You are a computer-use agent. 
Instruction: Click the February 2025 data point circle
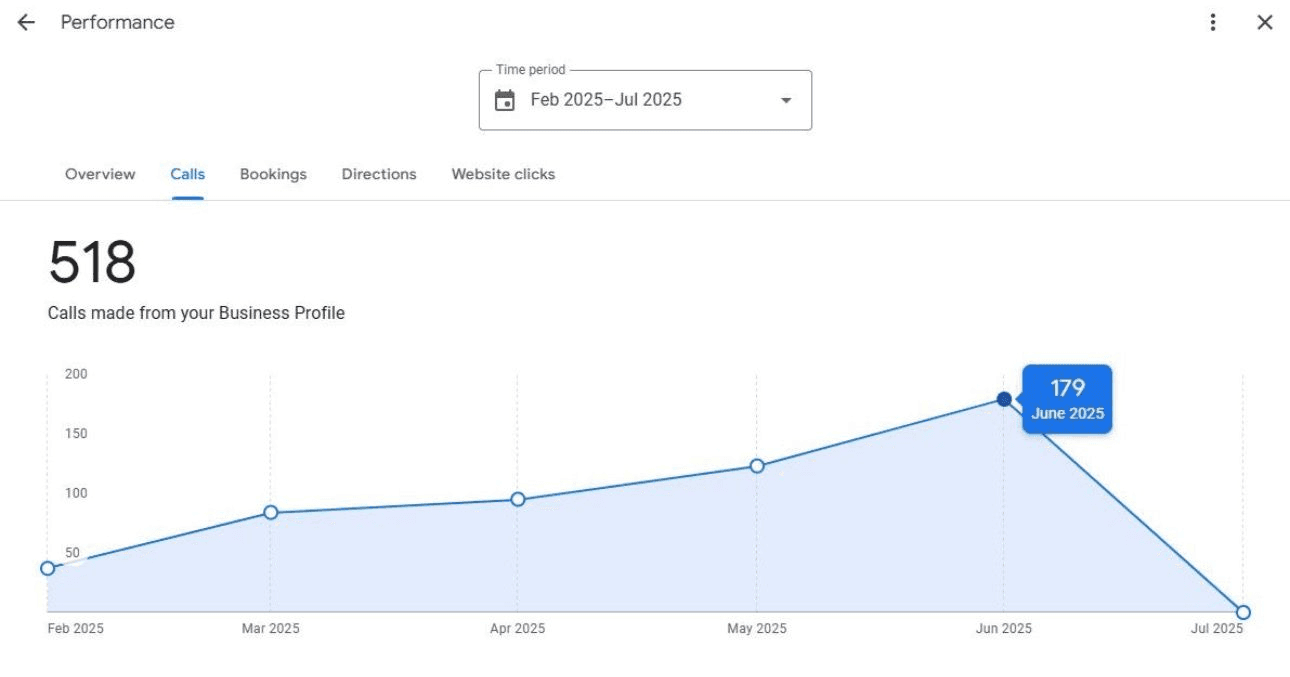(47, 567)
